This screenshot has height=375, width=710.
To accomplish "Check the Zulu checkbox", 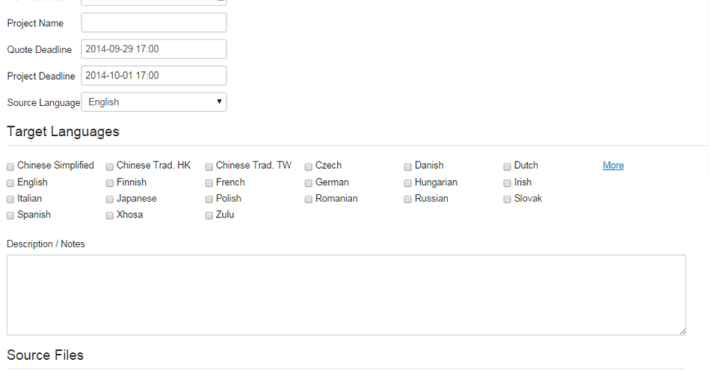I will pyautogui.click(x=209, y=216).
